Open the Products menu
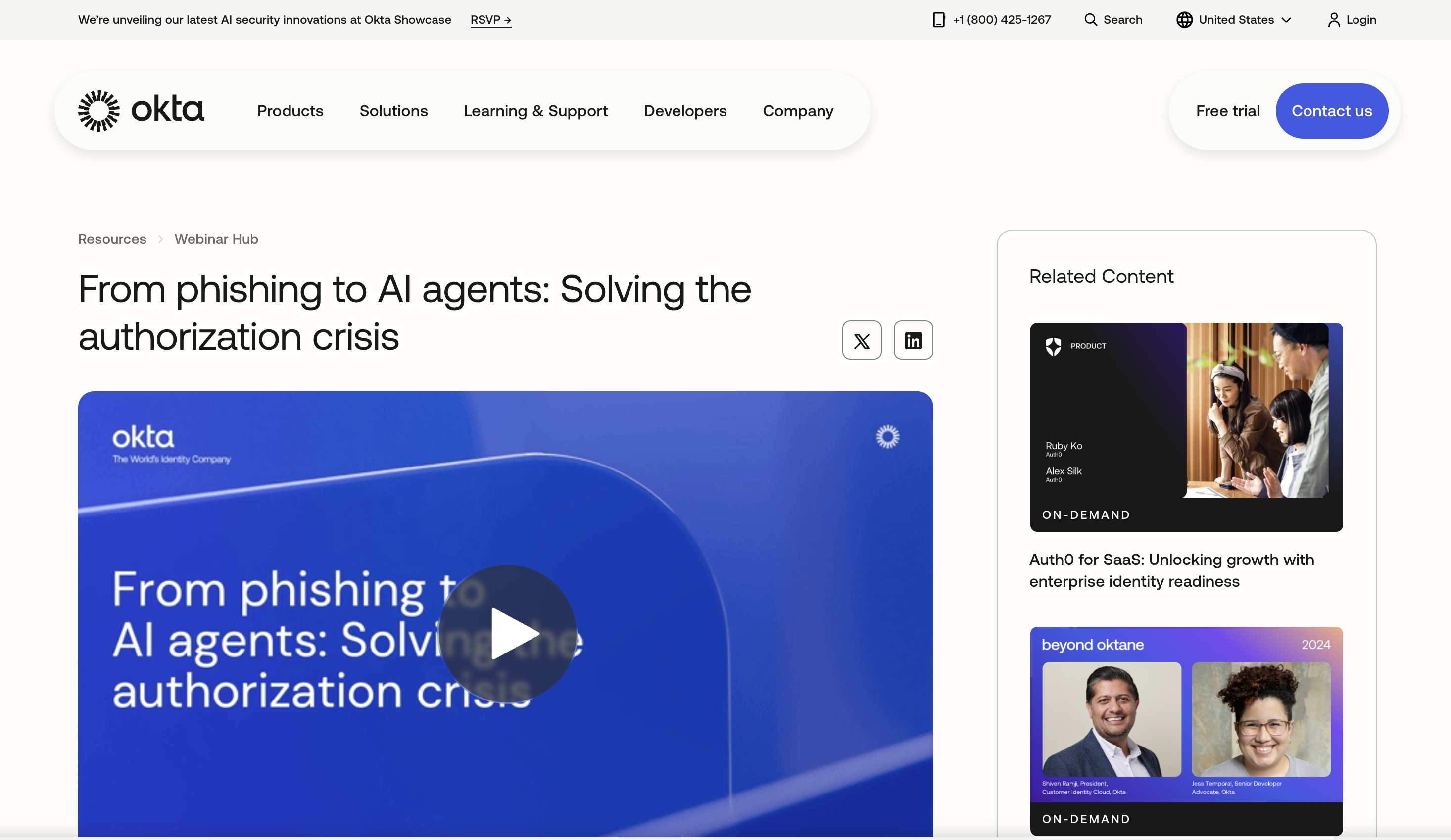Screen dimensions: 1451x840 pos(290,110)
